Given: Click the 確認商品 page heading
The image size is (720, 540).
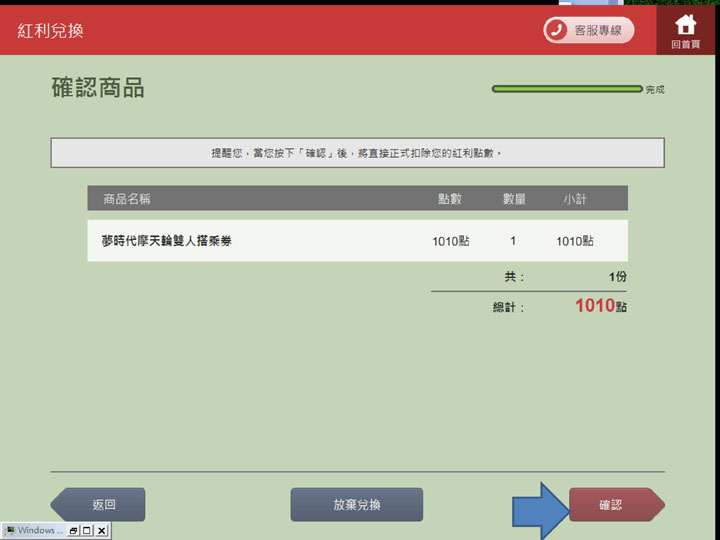Looking at the screenshot, I should pos(98,87).
